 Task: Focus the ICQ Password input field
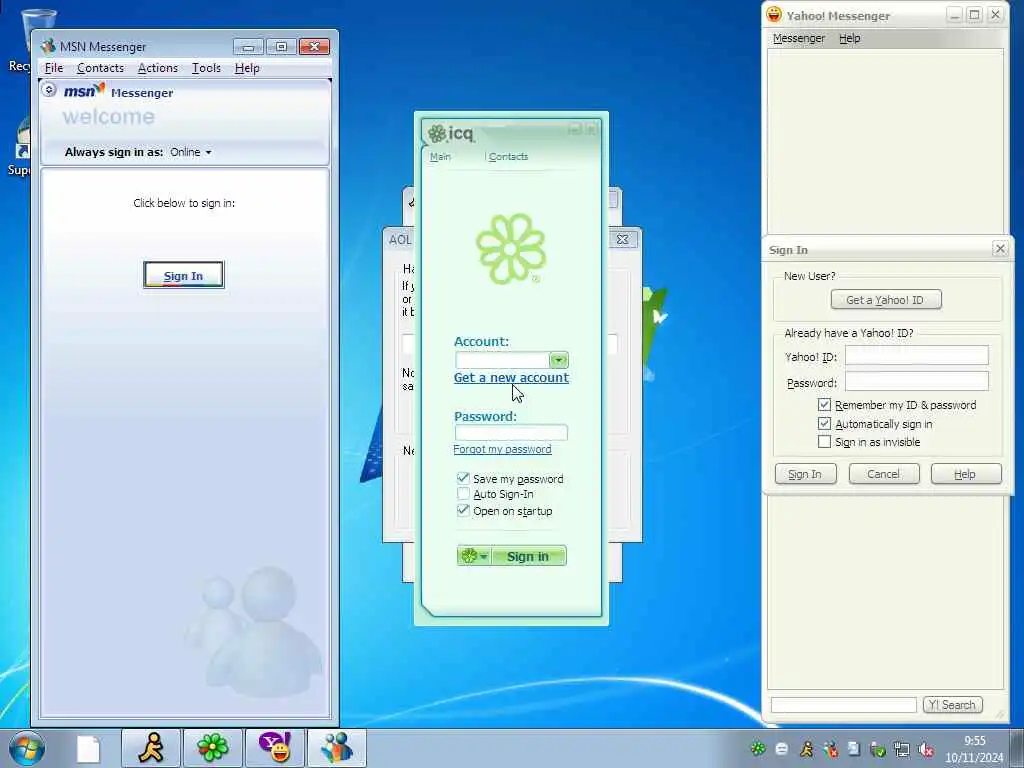[x=511, y=432]
